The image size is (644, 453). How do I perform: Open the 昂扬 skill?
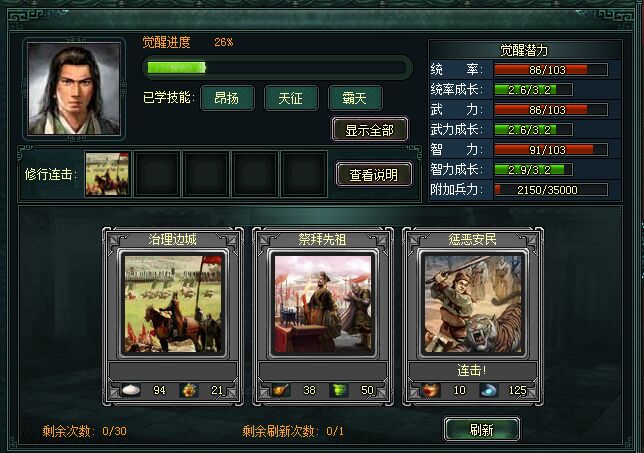(227, 98)
